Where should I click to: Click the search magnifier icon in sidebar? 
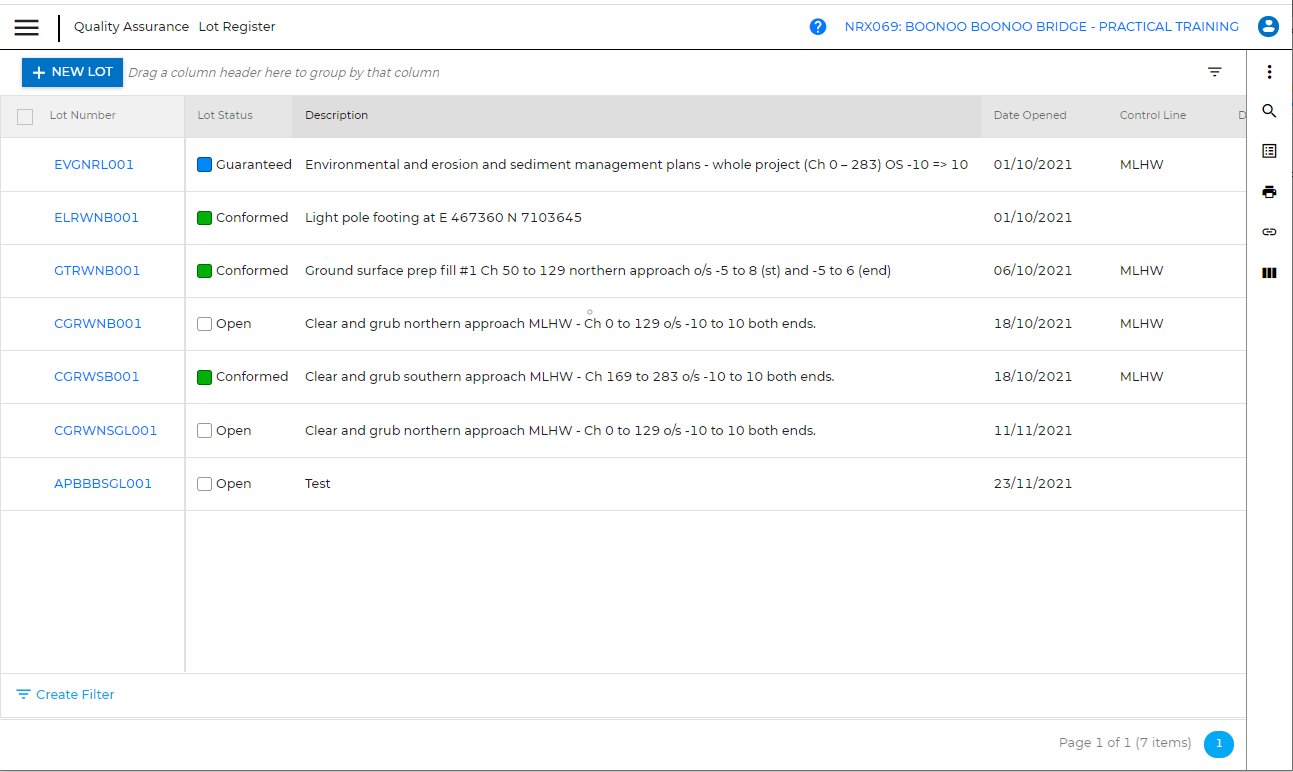(x=1269, y=111)
